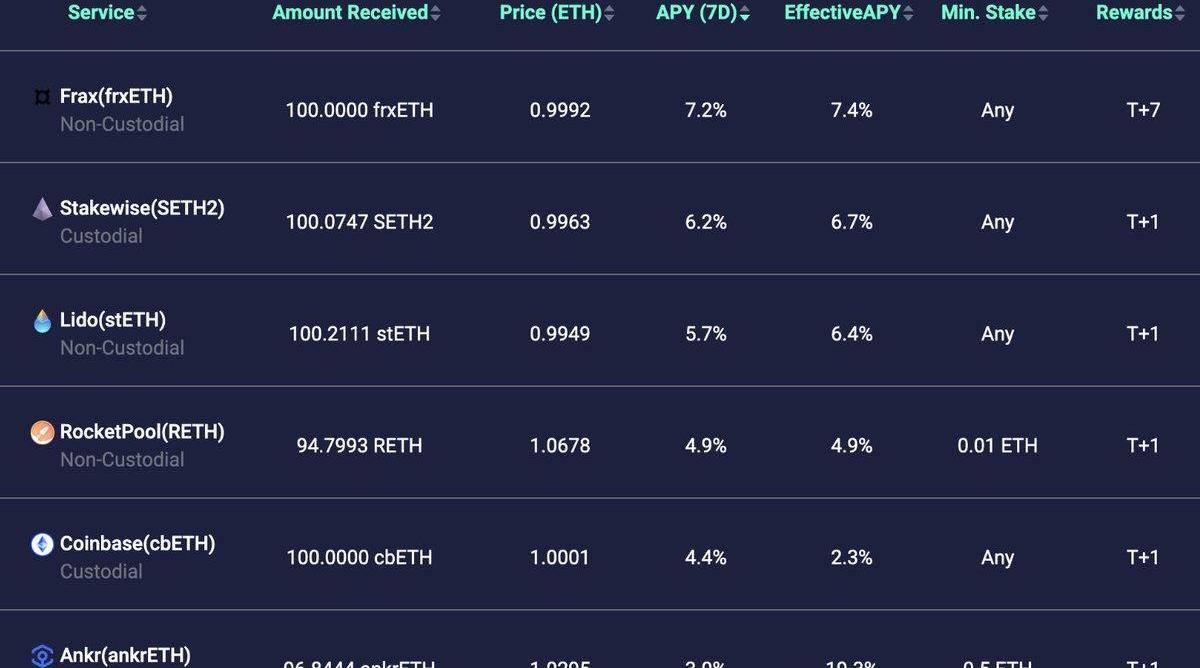Open Coinbase(cbETH) service link
This screenshot has width=1200, height=668.
(x=138, y=544)
